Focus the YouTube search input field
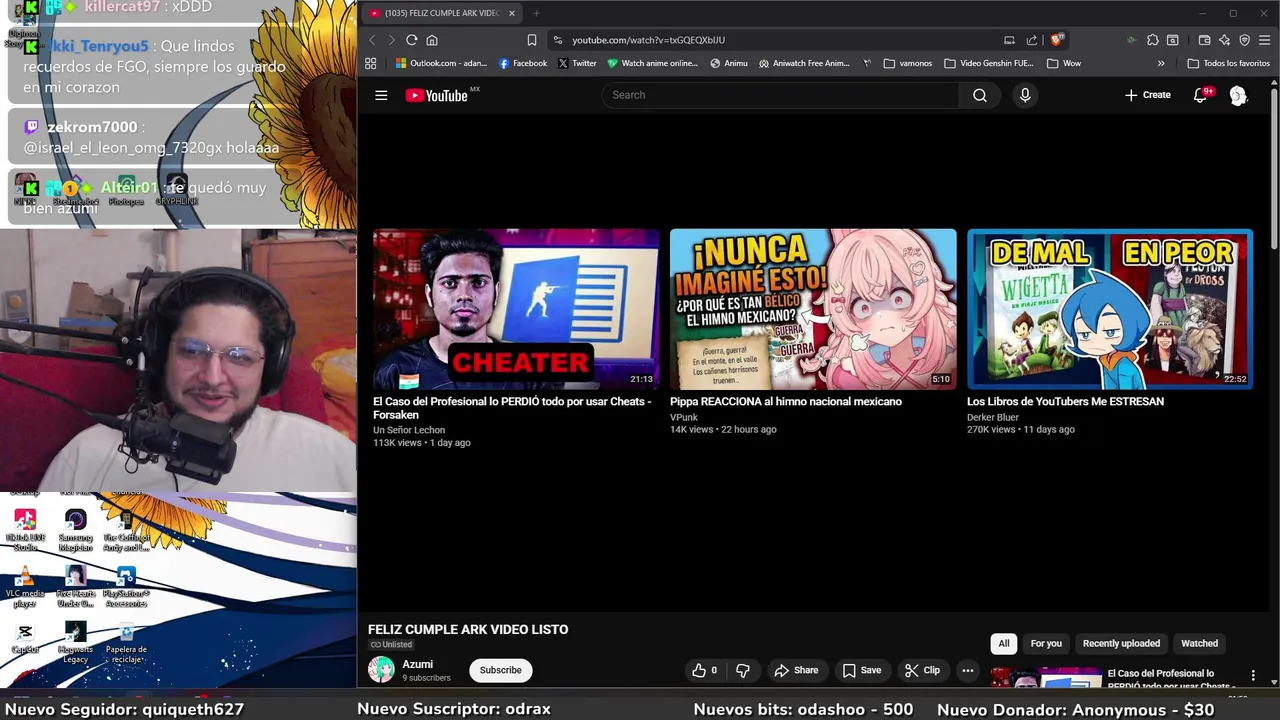Image resolution: width=1280 pixels, height=720 pixels. tap(780, 95)
